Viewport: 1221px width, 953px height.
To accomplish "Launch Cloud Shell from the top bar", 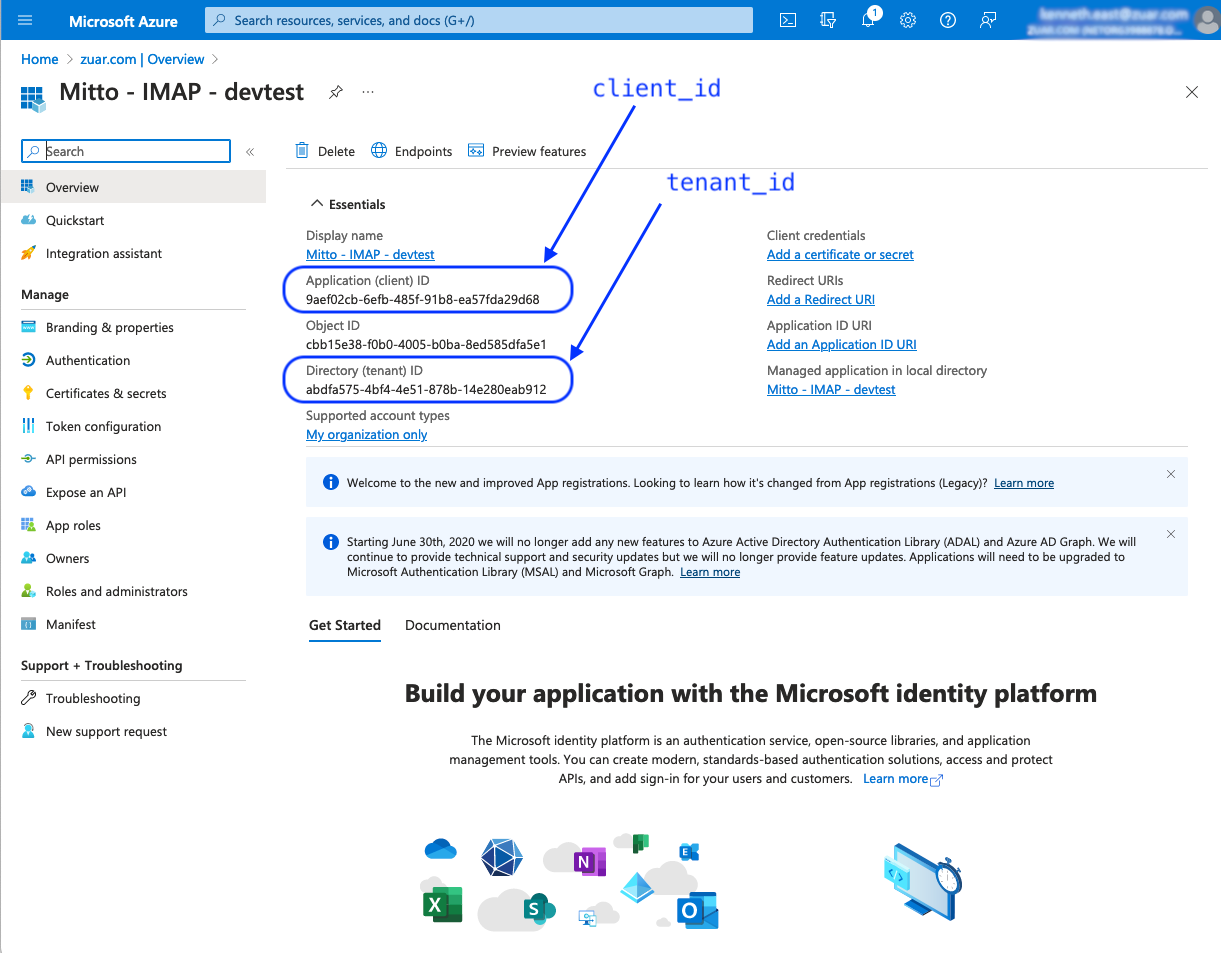I will [788, 20].
